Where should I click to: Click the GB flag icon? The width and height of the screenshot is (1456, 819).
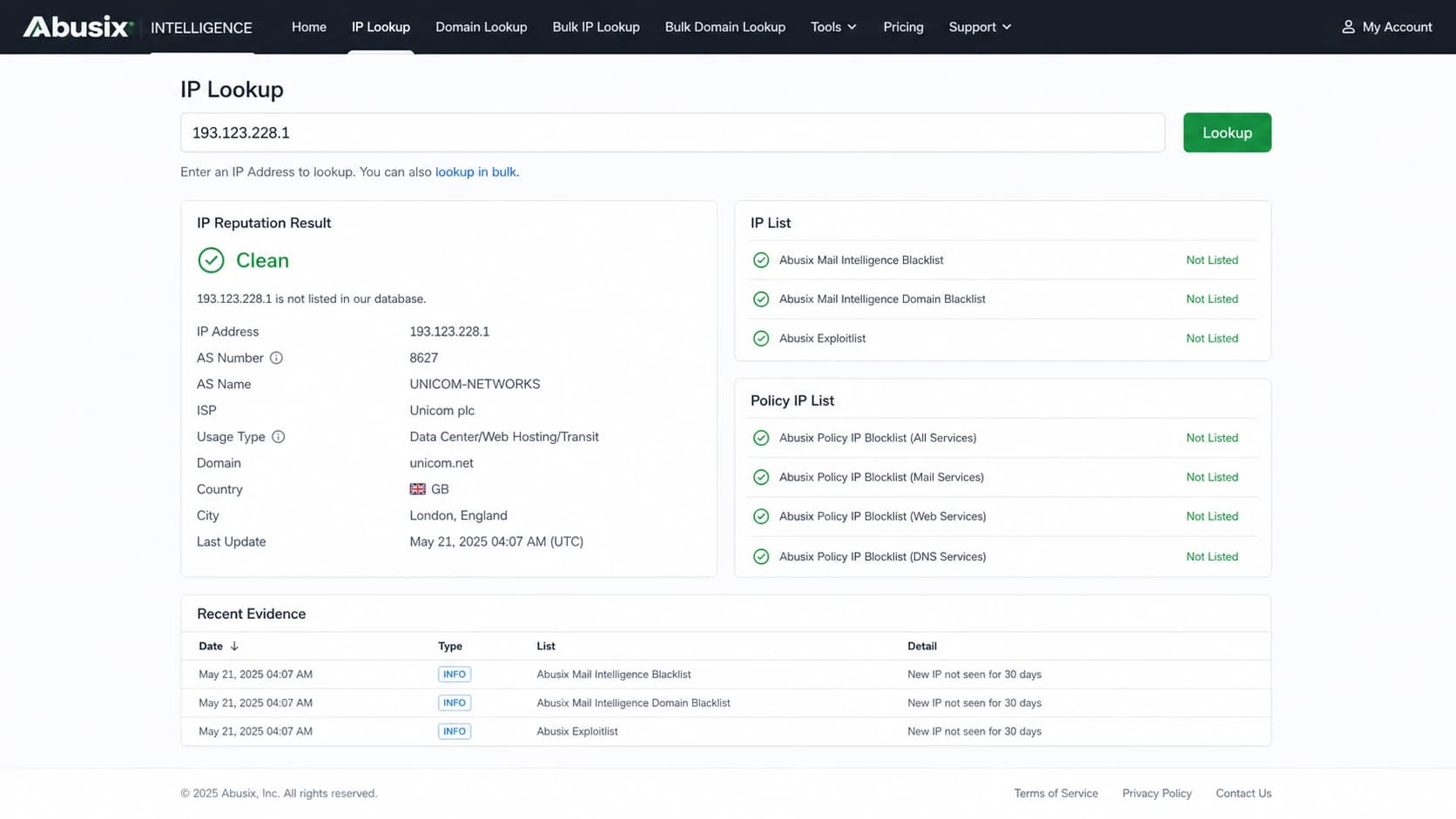418,489
